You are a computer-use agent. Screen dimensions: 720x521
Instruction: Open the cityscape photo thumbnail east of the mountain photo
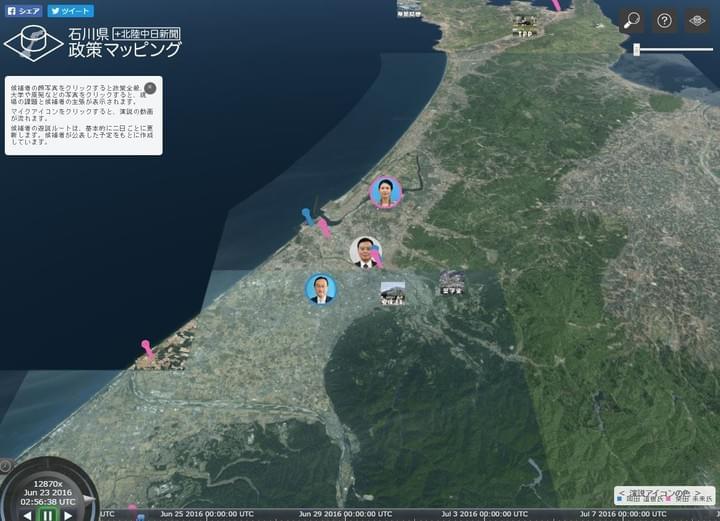pos(452,282)
